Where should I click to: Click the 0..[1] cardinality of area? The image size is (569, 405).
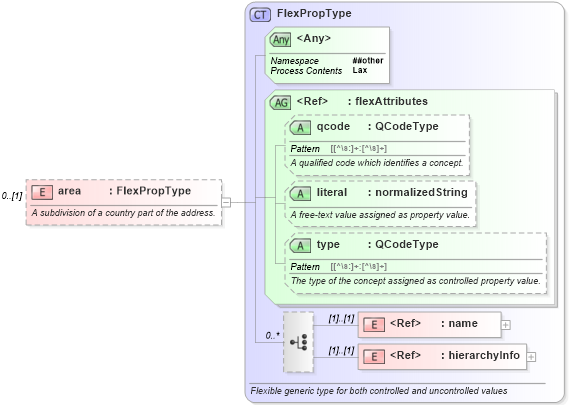coord(12,196)
